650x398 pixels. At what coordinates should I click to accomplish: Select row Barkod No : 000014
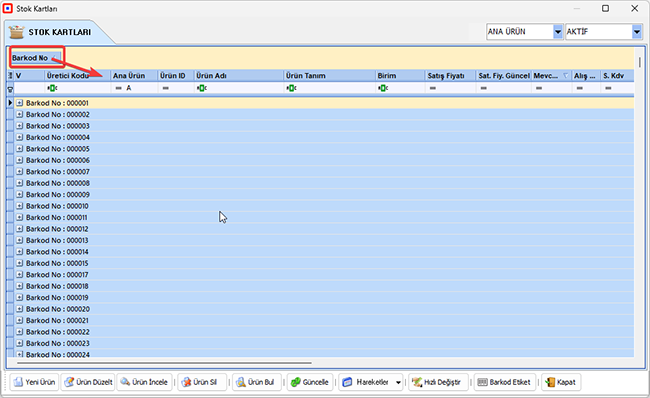click(324, 252)
